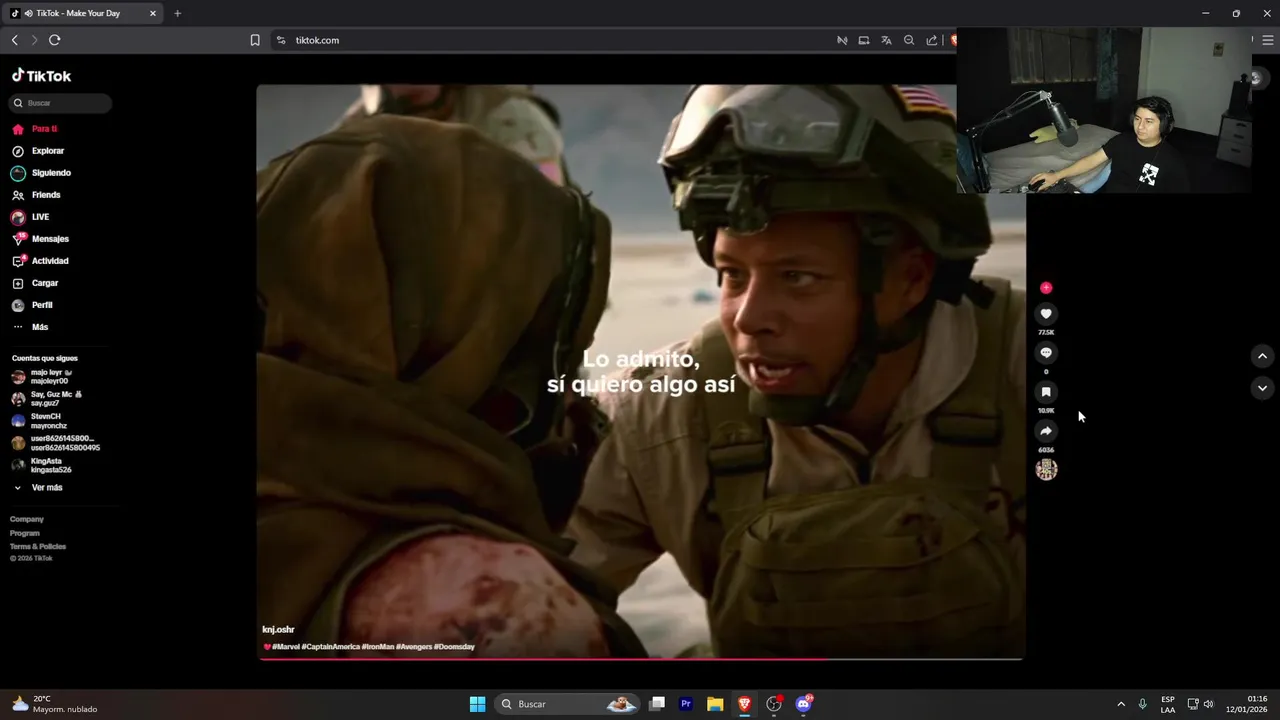Open the Windows Start menu
The height and width of the screenshot is (720, 1280).
pos(478,704)
